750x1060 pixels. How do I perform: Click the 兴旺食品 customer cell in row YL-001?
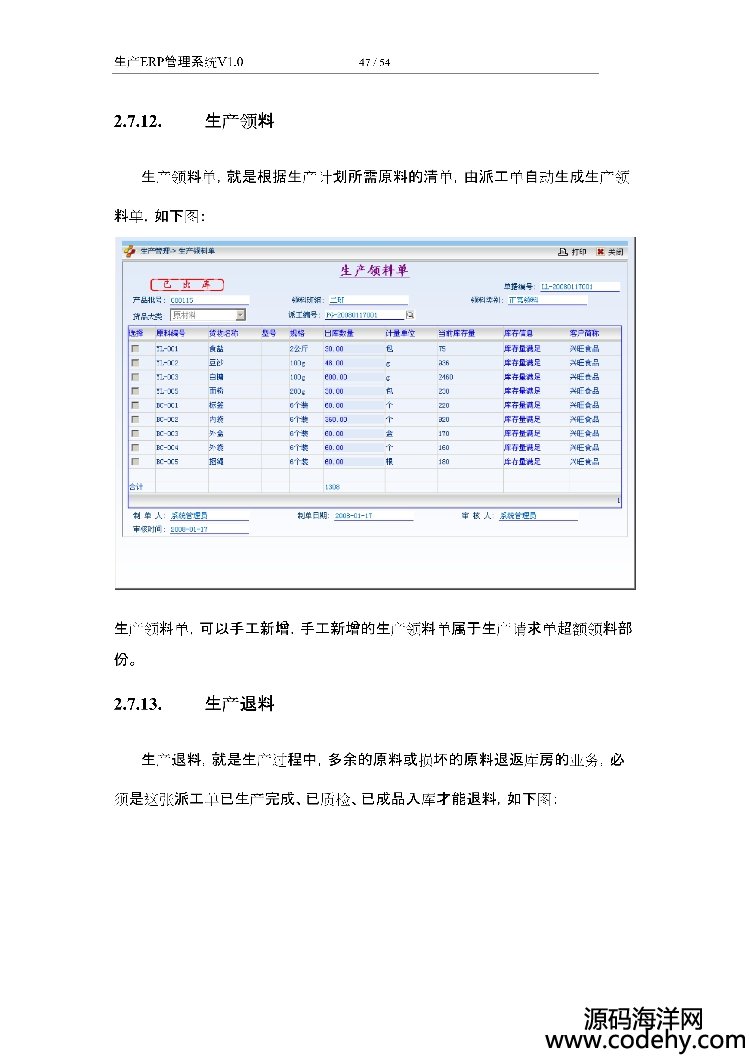click(x=584, y=349)
